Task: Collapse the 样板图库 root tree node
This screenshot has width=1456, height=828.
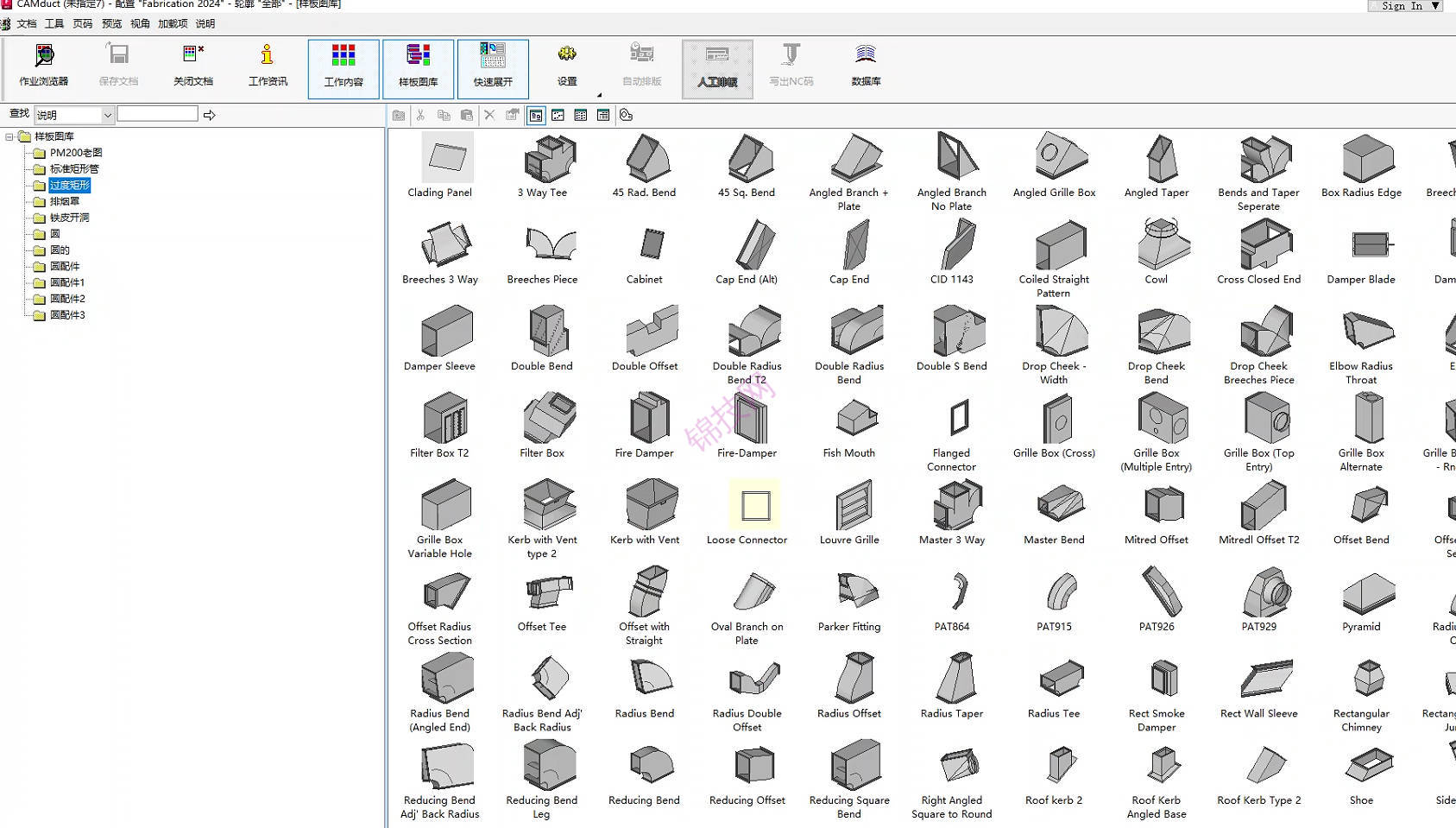Action: tap(9, 136)
